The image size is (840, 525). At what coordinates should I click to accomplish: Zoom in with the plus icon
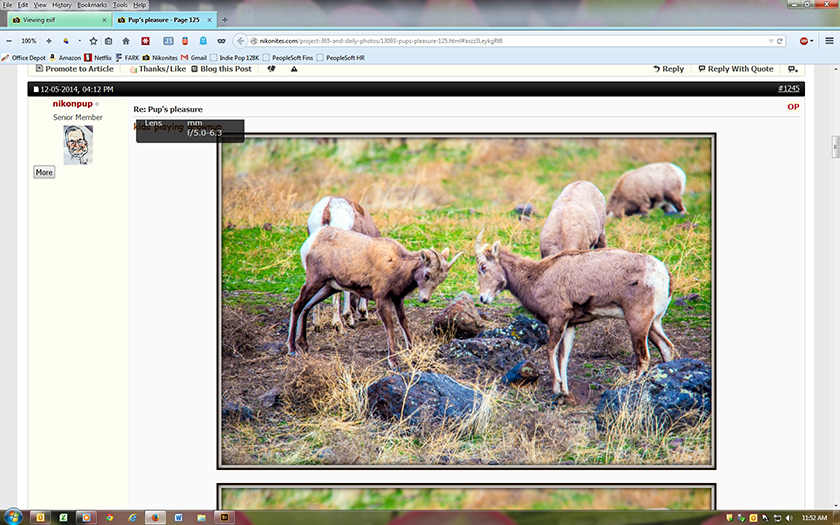(49, 41)
